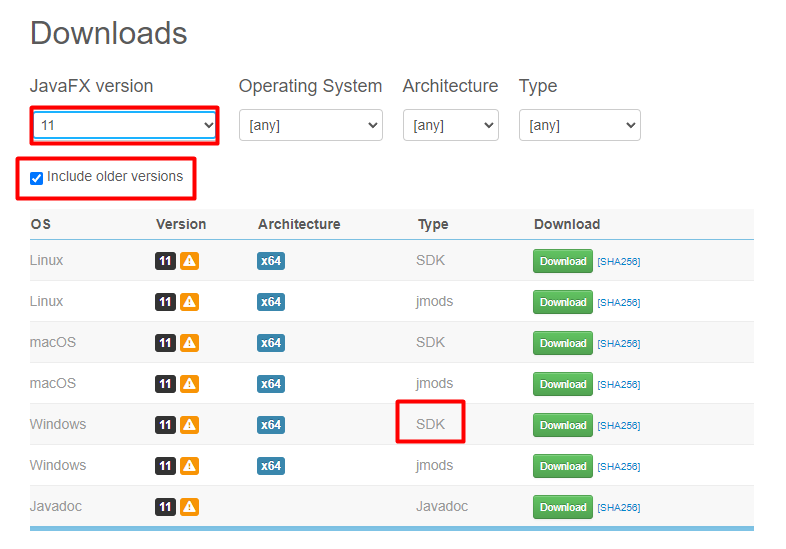This screenshot has height=549, width=786.
Task: Click the JavaFX version label
Action: pos(91,86)
